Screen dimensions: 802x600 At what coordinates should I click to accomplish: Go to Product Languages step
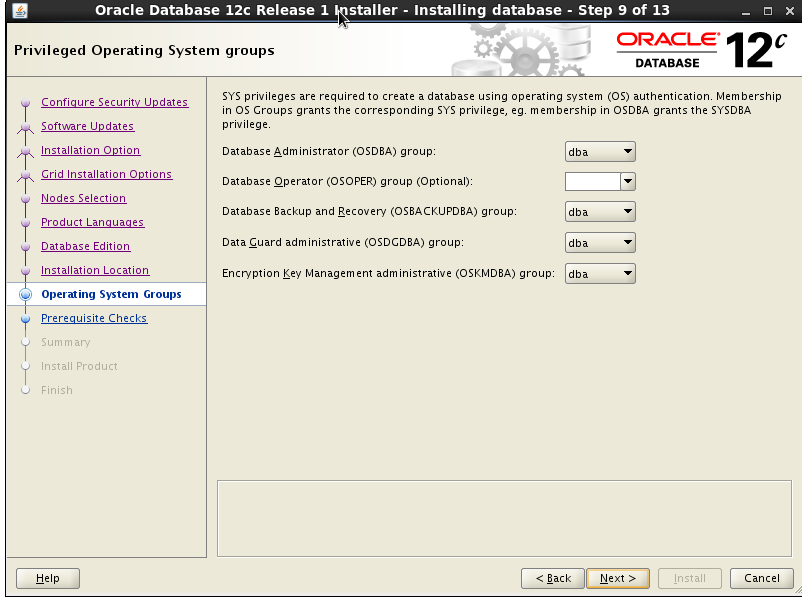pos(93,223)
